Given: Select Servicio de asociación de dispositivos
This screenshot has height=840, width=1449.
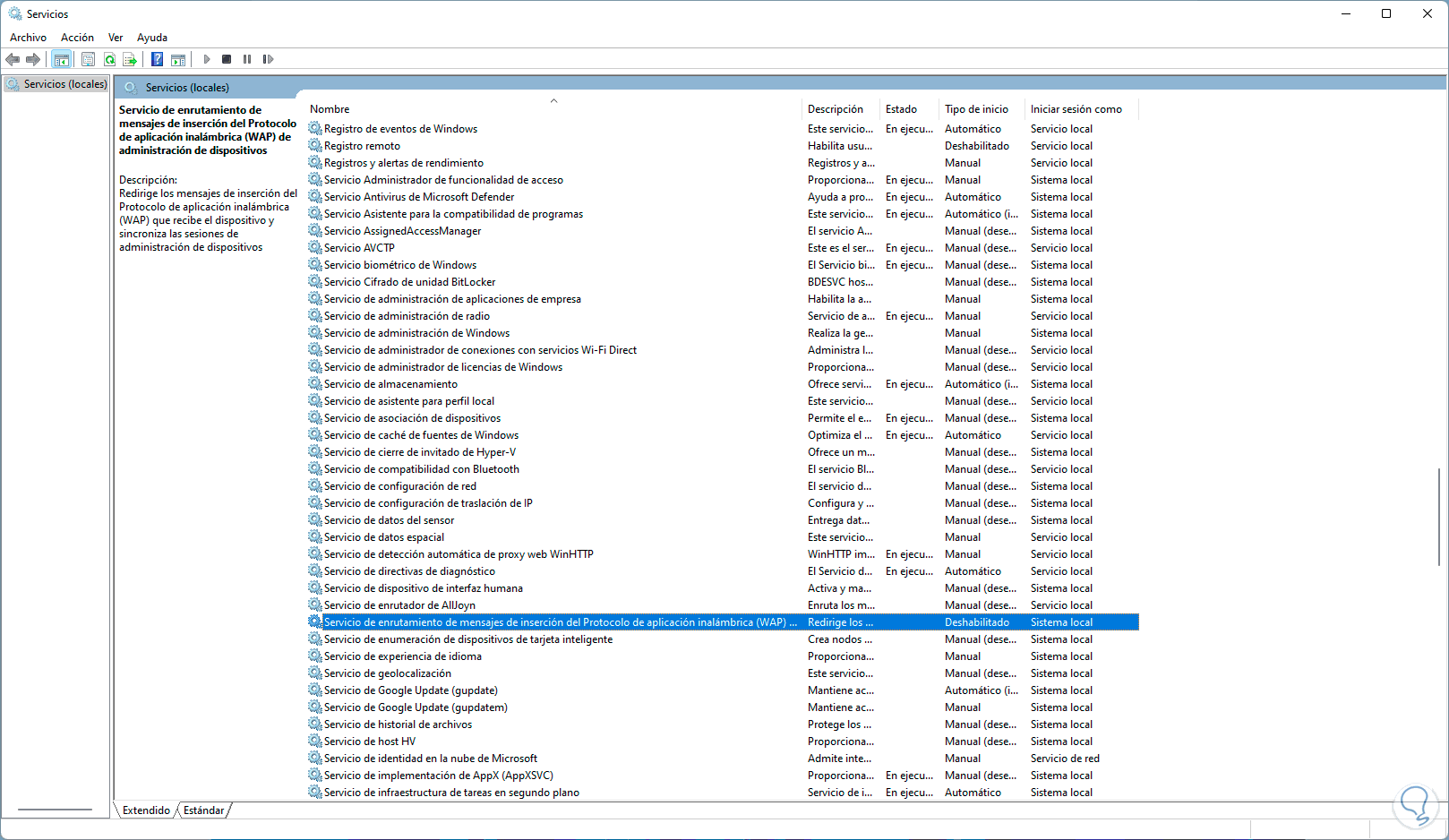Looking at the screenshot, I should [x=413, y=418].
